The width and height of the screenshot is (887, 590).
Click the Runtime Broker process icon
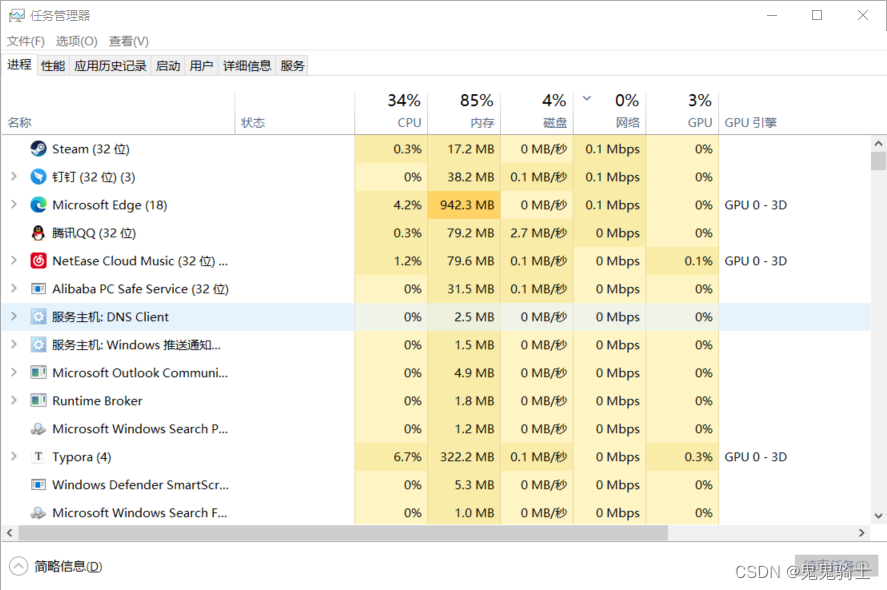38,400
